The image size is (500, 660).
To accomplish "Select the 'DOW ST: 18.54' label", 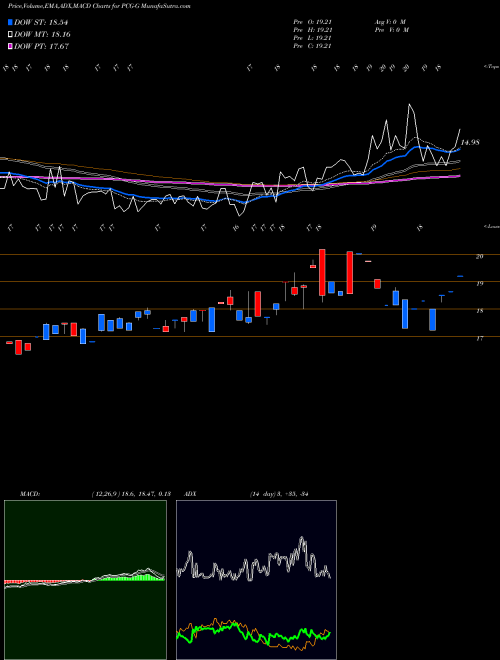I will pos(41,22).
